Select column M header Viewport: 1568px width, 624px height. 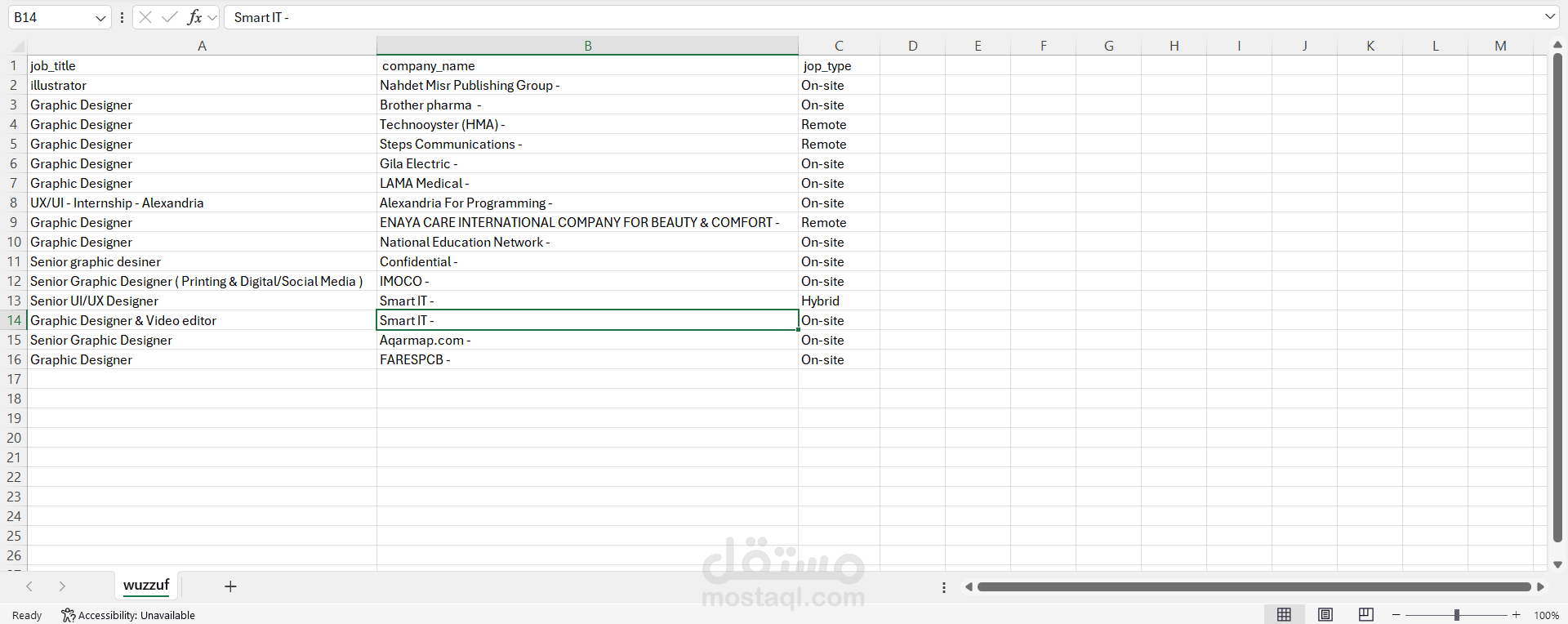pyautogui.click(x=1500, y=46)
